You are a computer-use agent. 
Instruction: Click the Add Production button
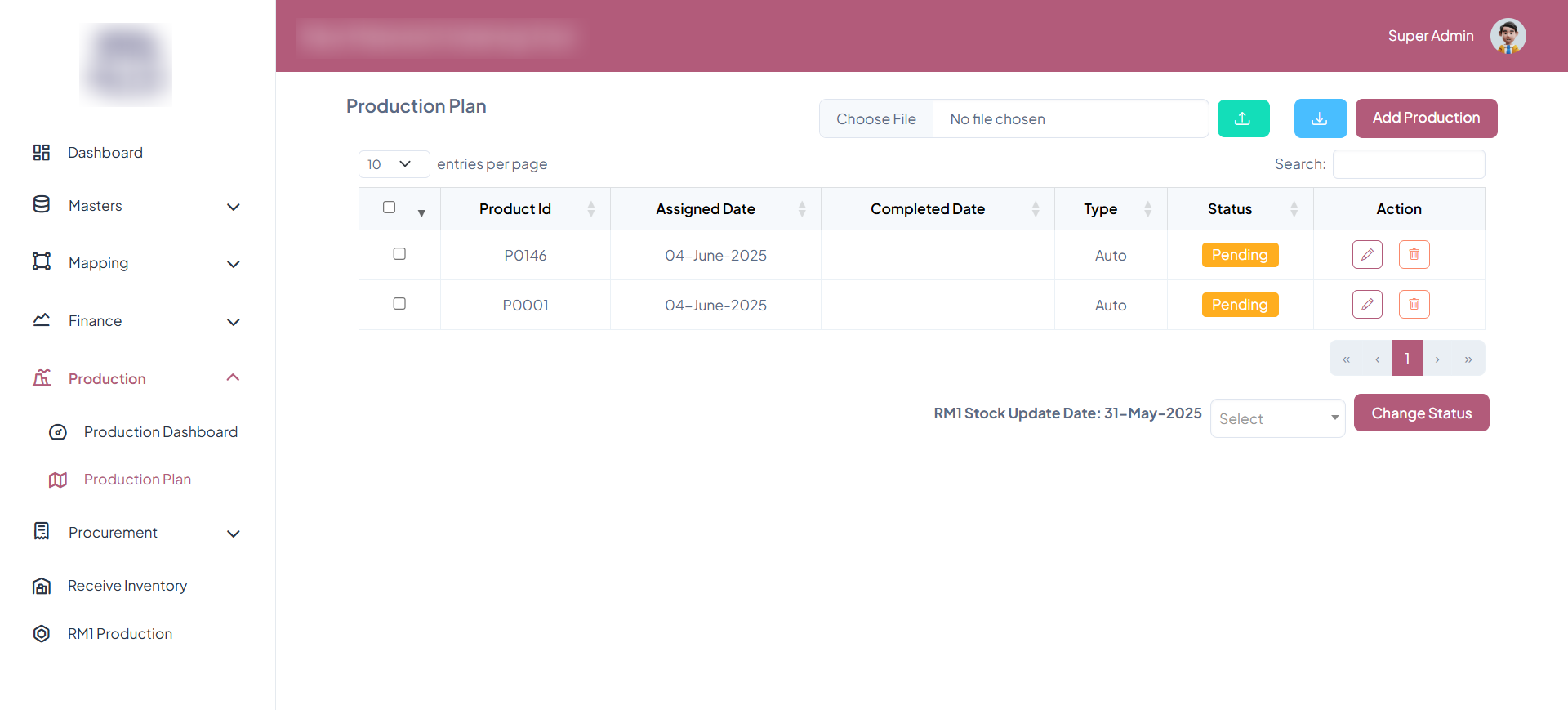(1426, 118)
